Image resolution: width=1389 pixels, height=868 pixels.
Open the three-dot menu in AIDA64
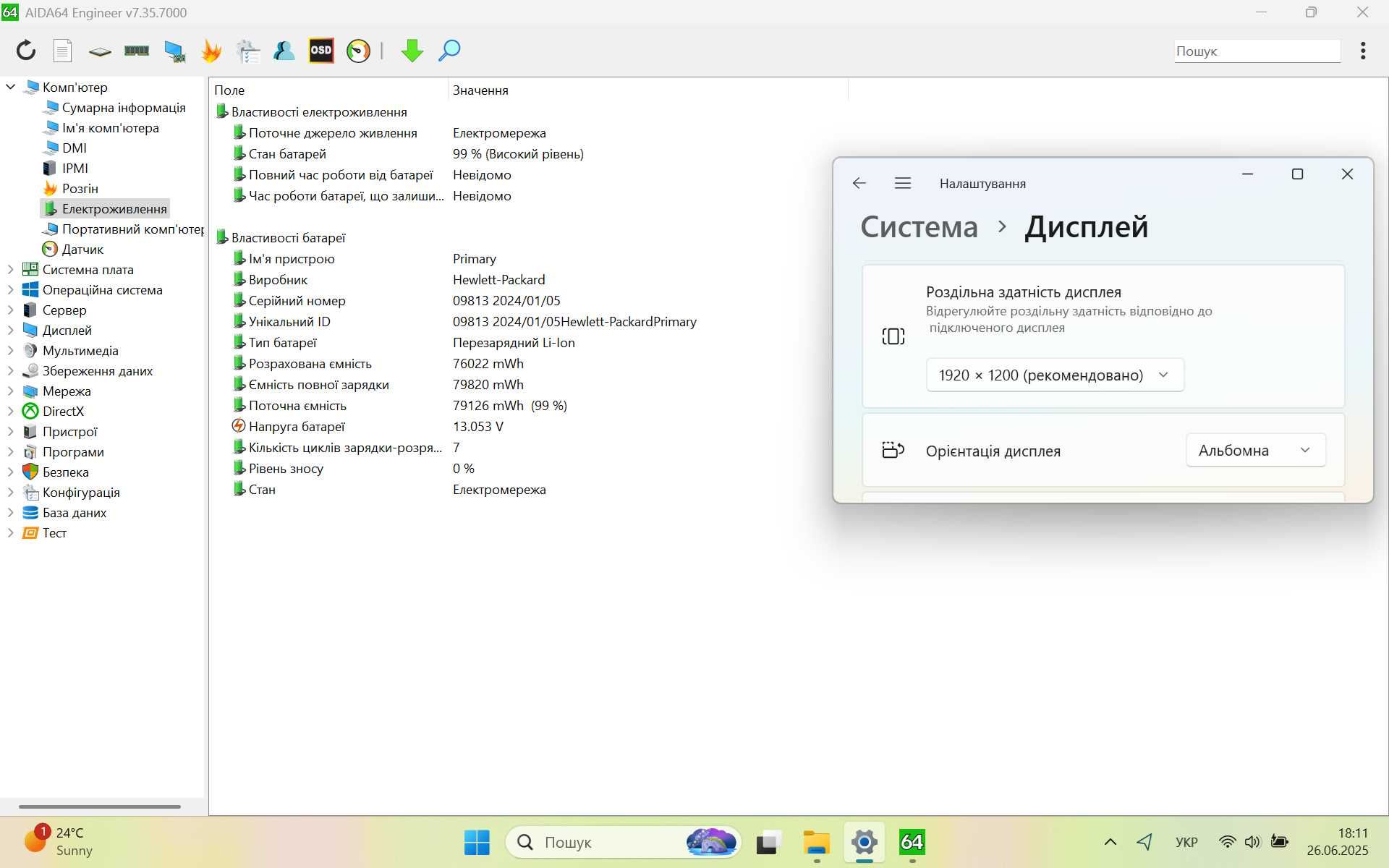point(1363,51)
